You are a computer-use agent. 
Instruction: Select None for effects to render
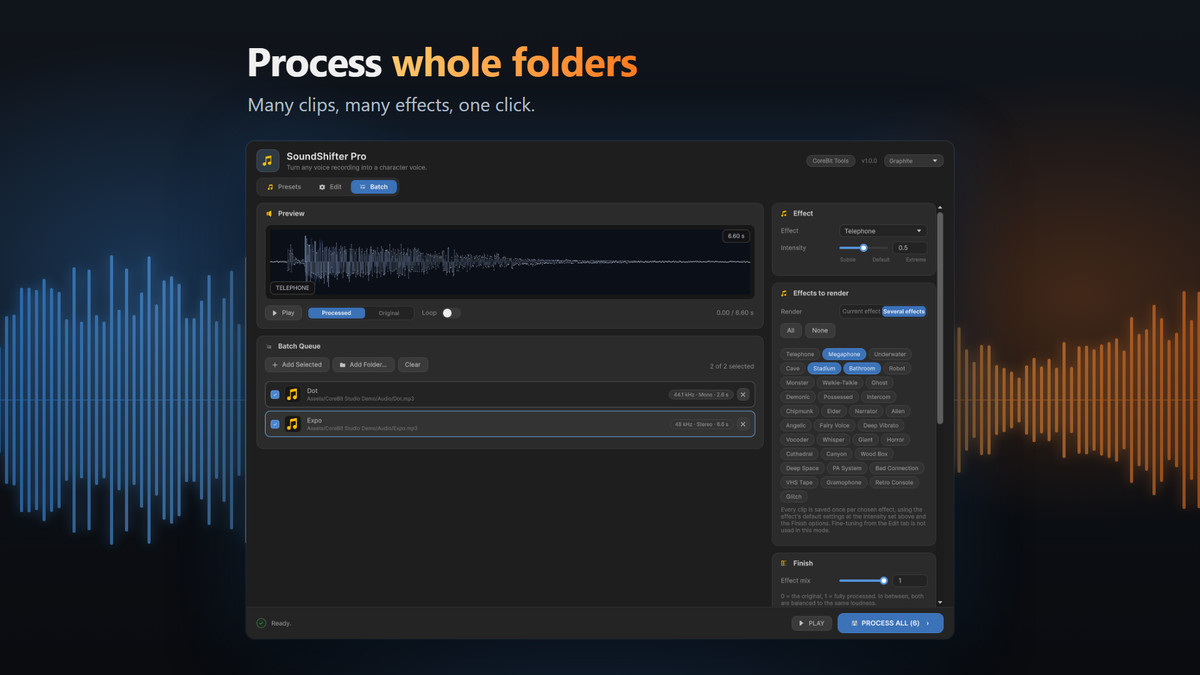(820, 331)
